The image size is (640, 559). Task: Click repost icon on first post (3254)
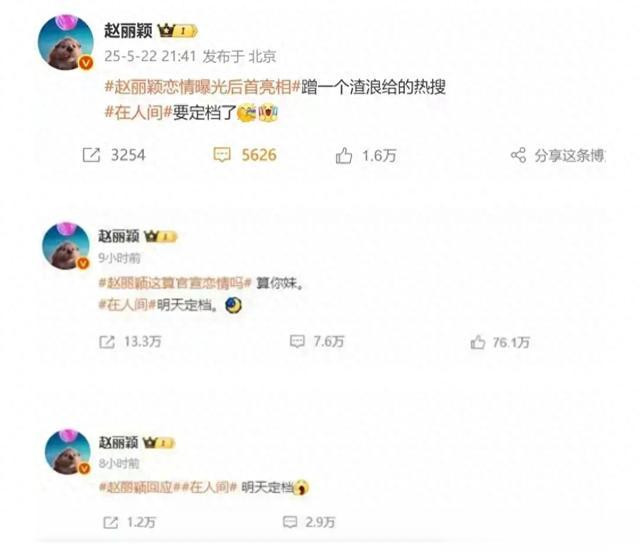91,155
